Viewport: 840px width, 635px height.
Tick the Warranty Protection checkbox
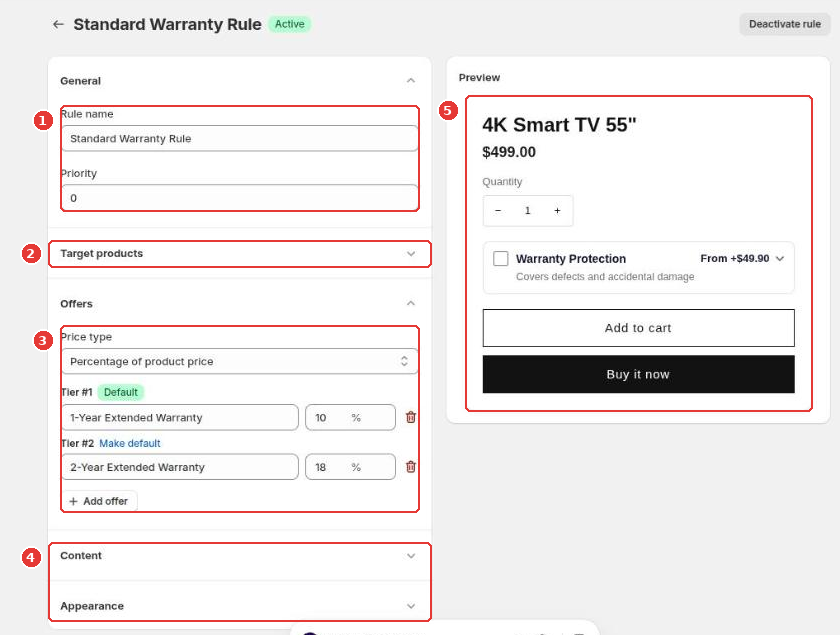500,258
